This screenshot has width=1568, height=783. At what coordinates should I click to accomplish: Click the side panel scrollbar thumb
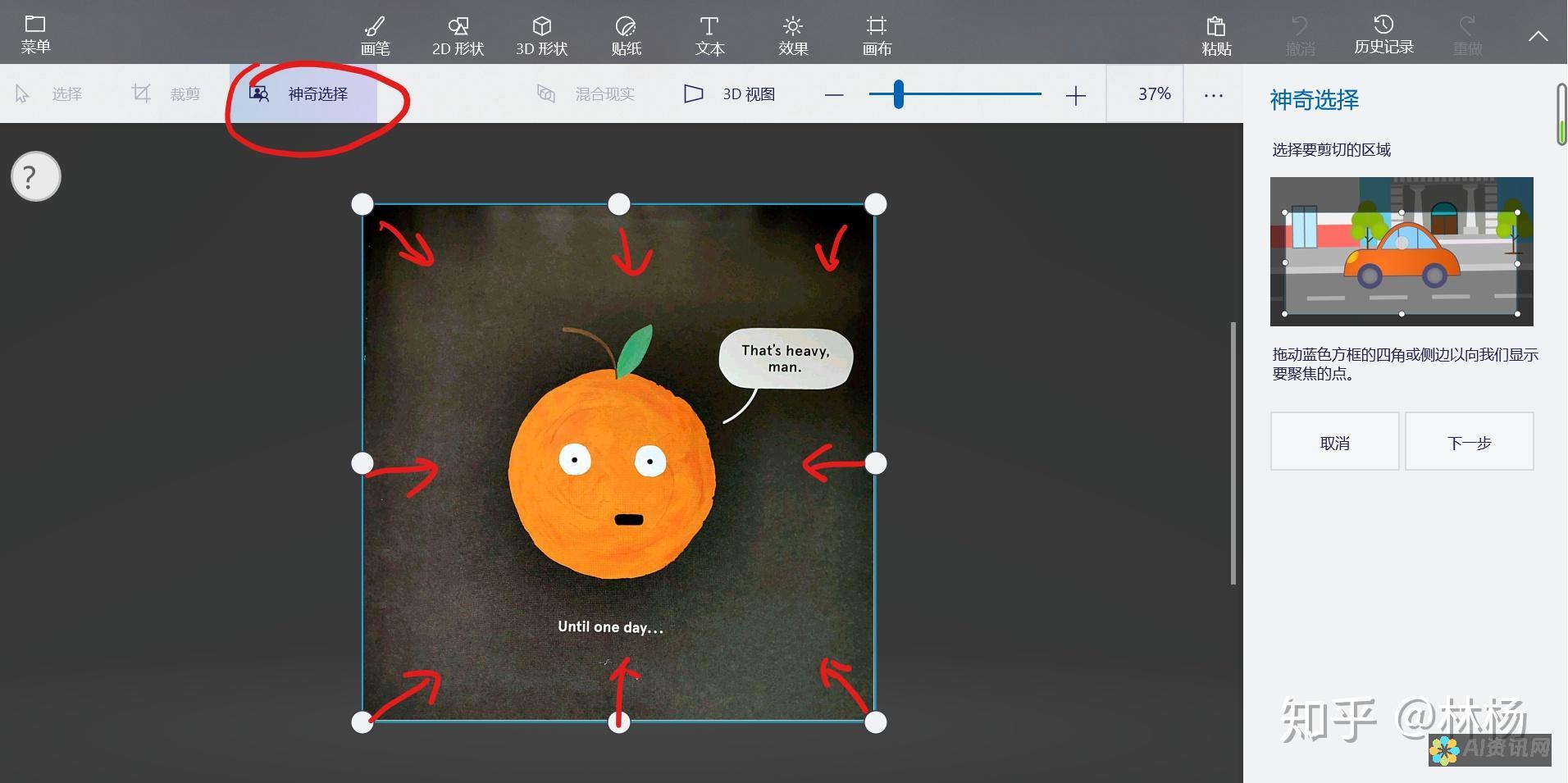(1562, 114)
